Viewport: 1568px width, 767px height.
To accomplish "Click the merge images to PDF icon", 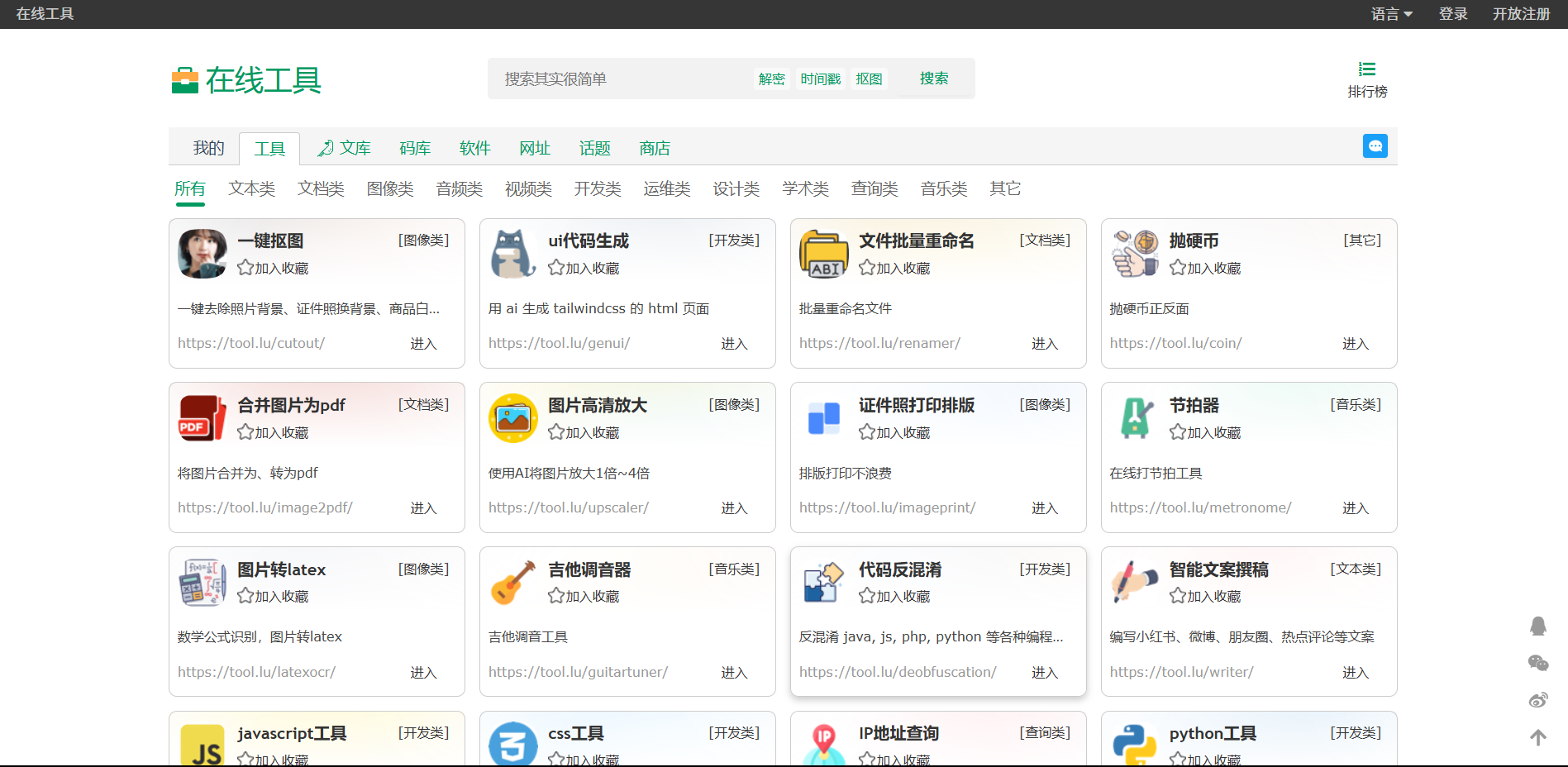I will coord(202,417).
